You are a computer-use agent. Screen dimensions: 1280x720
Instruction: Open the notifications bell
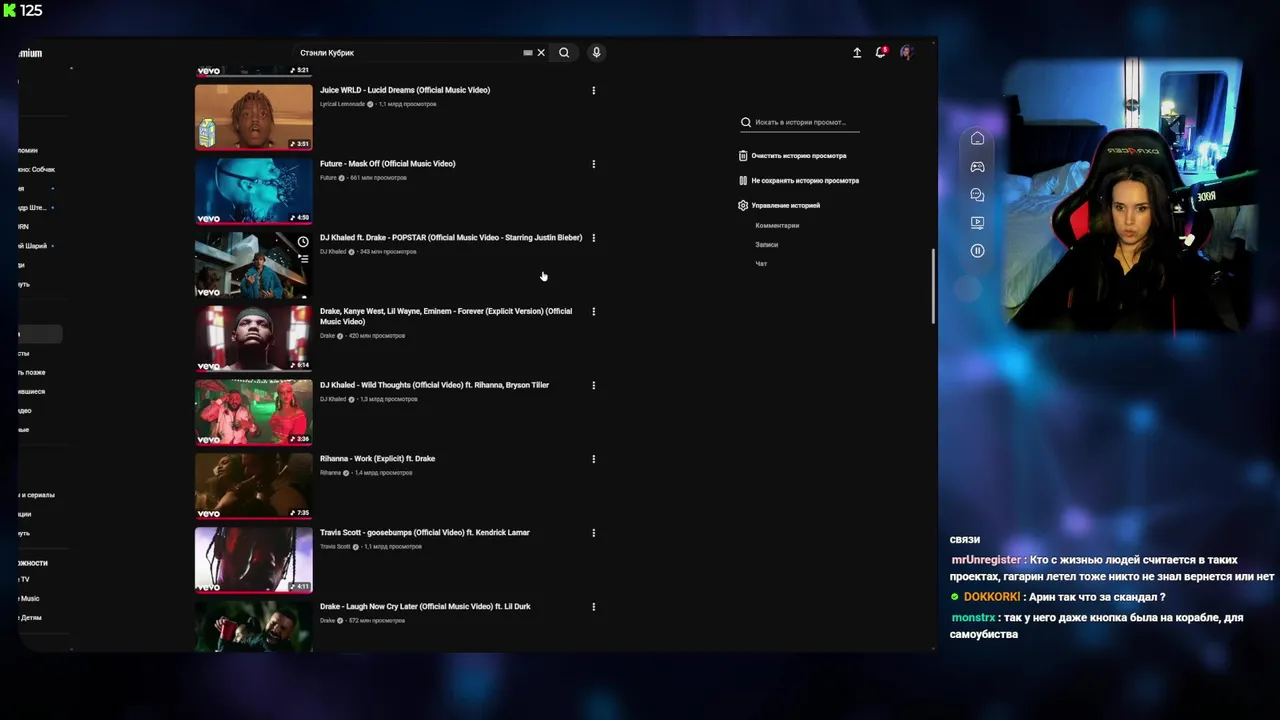[881, 52]
